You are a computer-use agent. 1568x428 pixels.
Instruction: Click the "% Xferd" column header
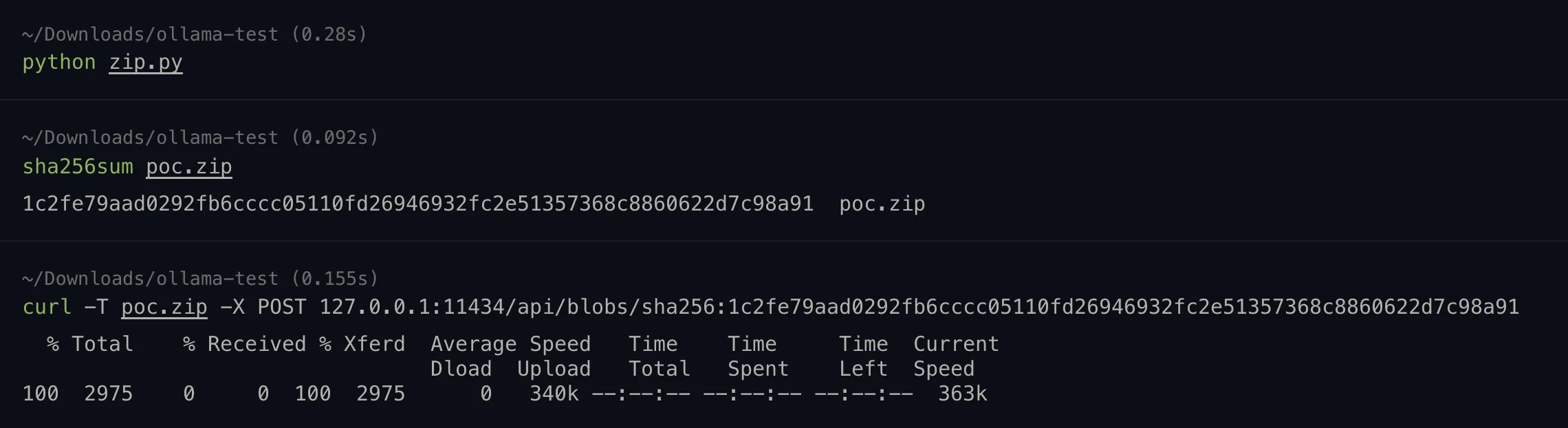pyautogui.click(x=362, y=344)
